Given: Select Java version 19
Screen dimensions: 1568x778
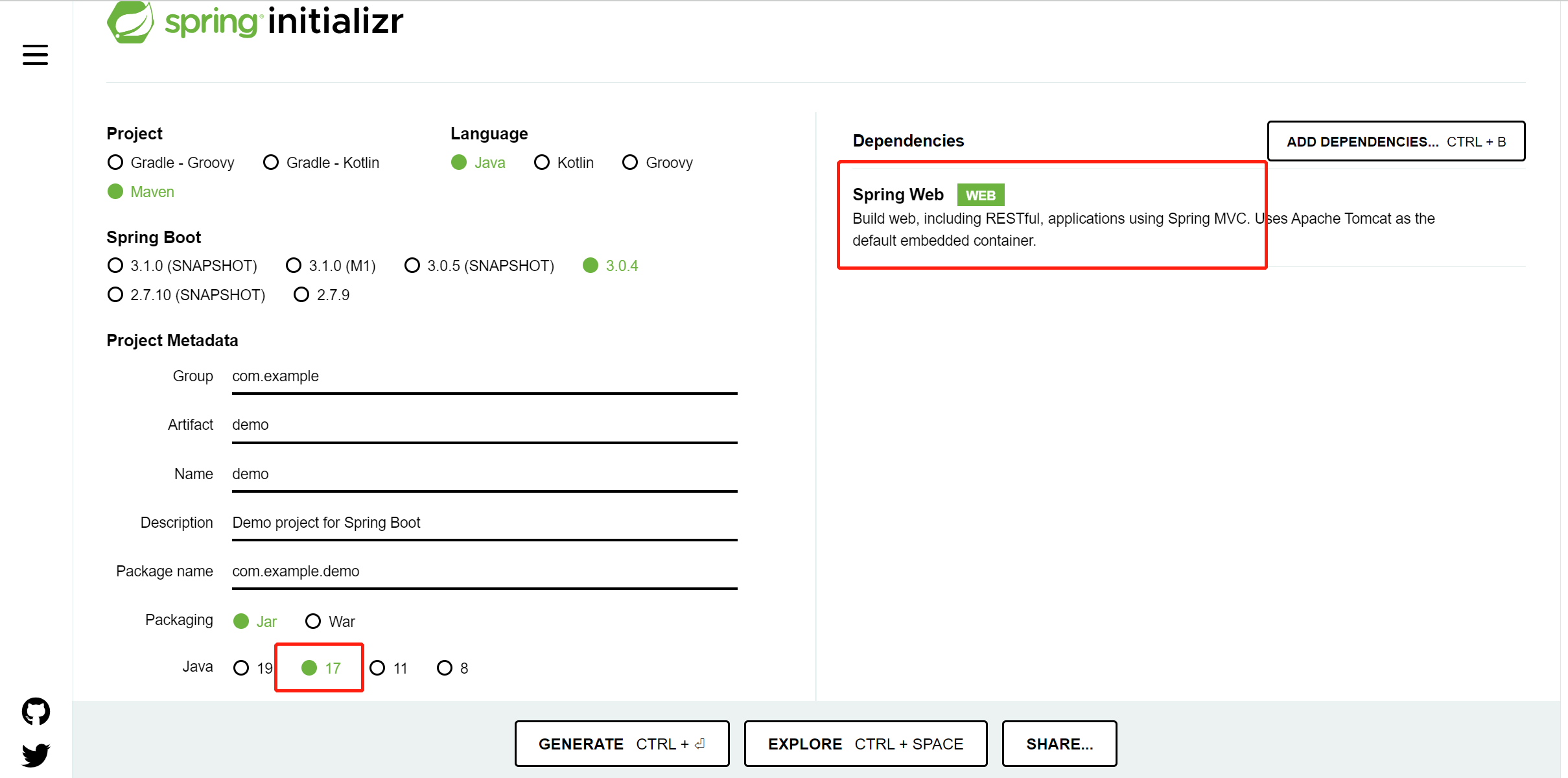Looking at the screenshot, I should tap(253, 668).
